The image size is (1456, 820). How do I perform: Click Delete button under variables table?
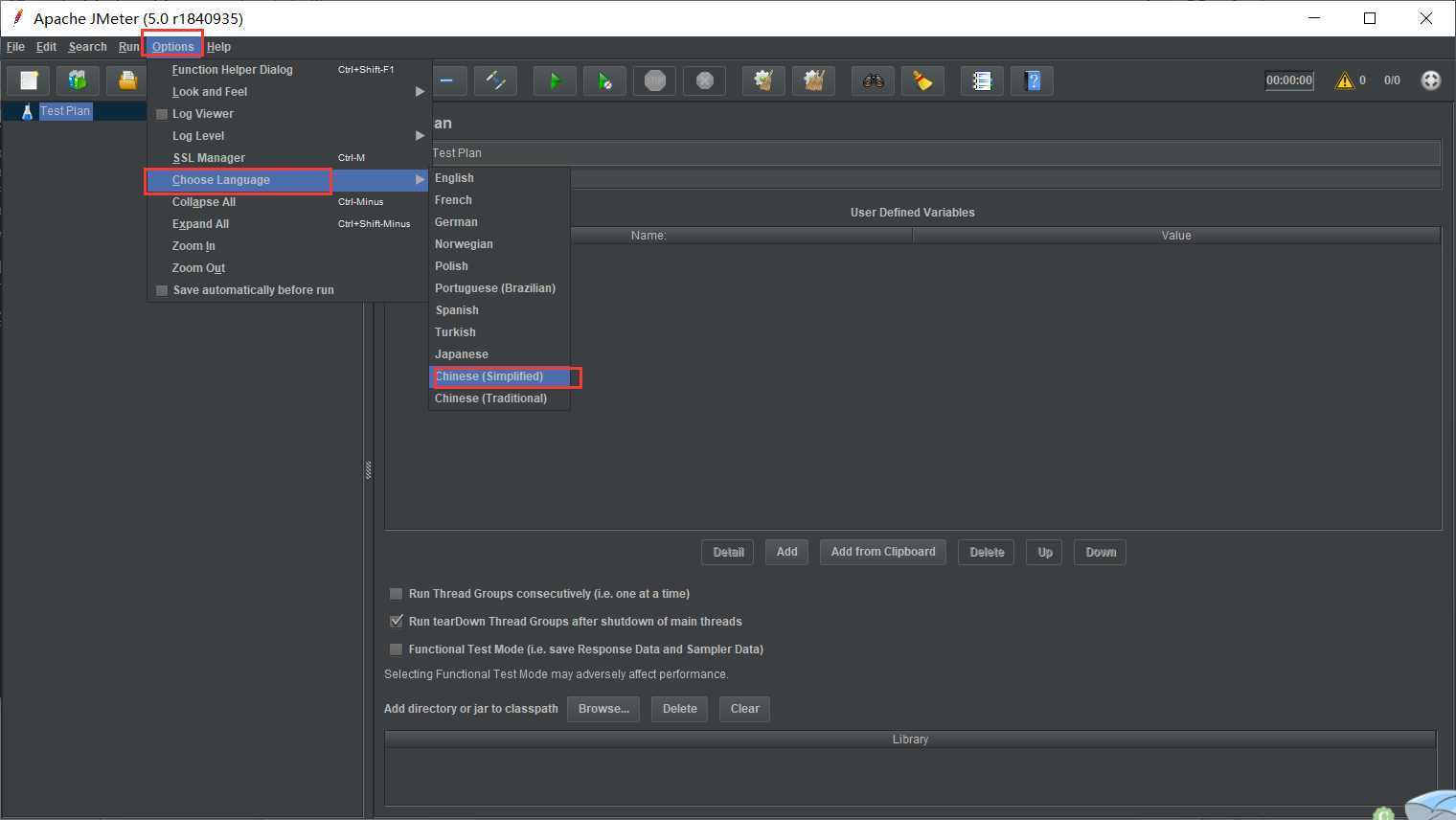click(x=987, y=552)
